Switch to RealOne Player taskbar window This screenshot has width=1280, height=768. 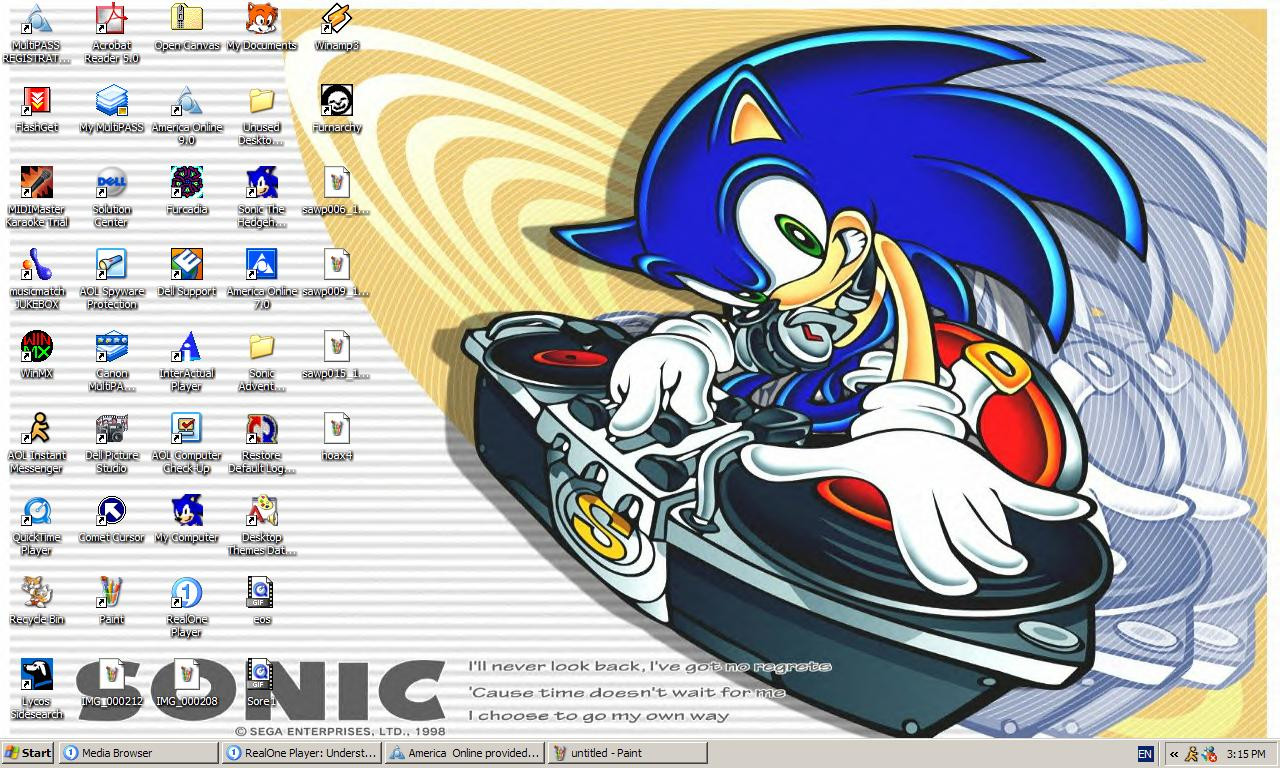(301, 753)
